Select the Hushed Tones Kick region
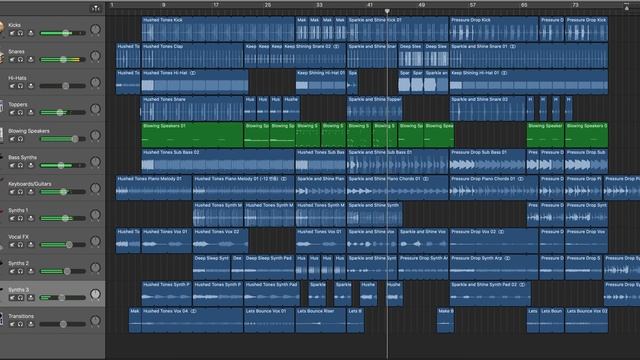 pyautogui.click(x=218, y=29)
